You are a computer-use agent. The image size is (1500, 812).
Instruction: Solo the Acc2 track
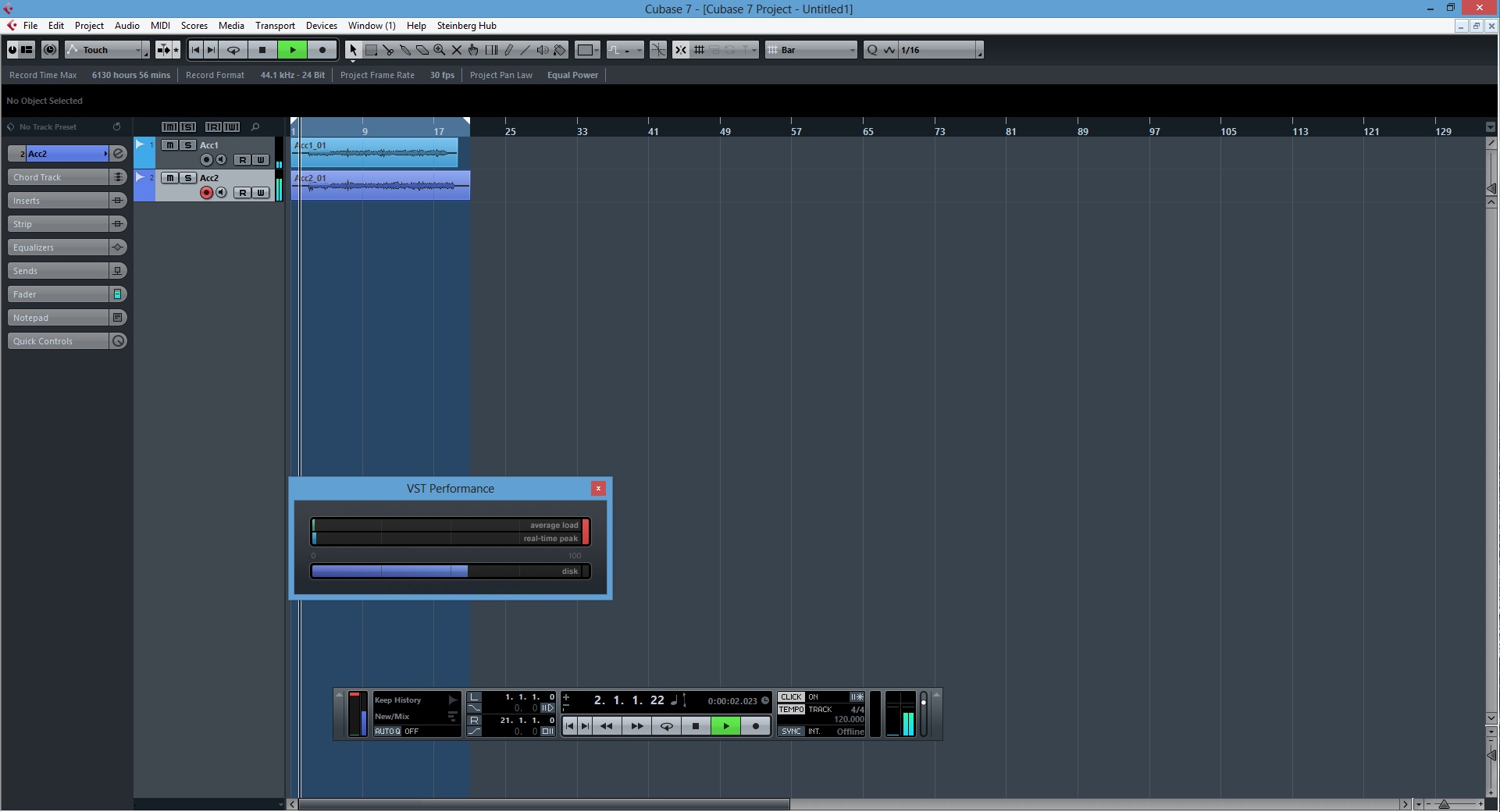pyautogui.click(x=187, y=178)
